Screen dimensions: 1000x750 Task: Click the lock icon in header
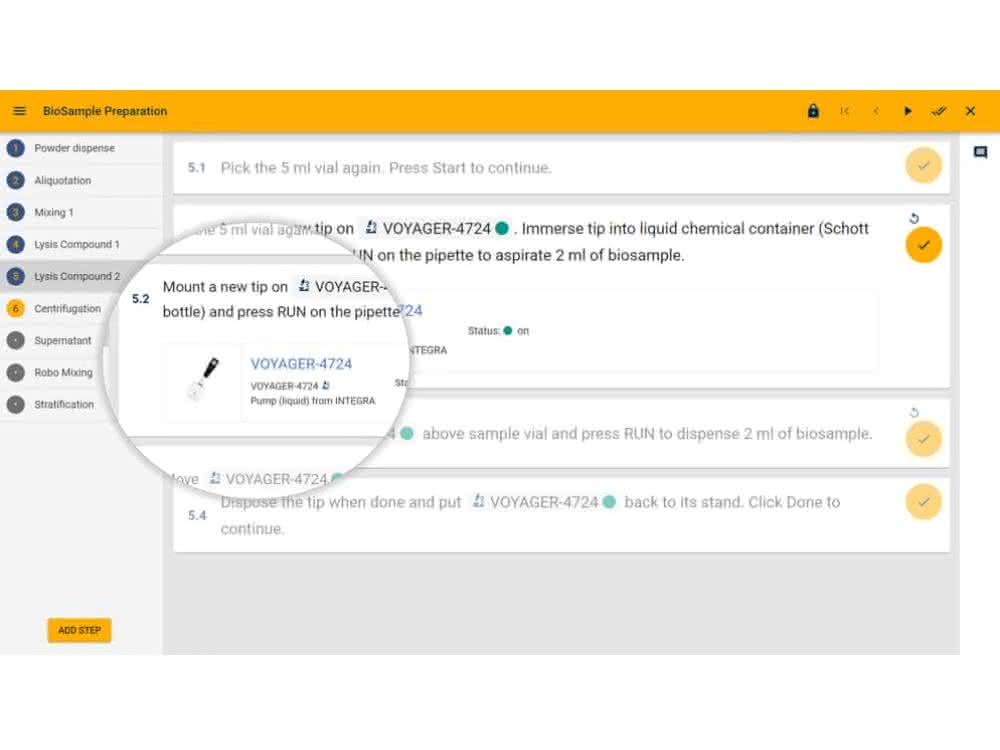pyautogui.click(x=813, y=111)
